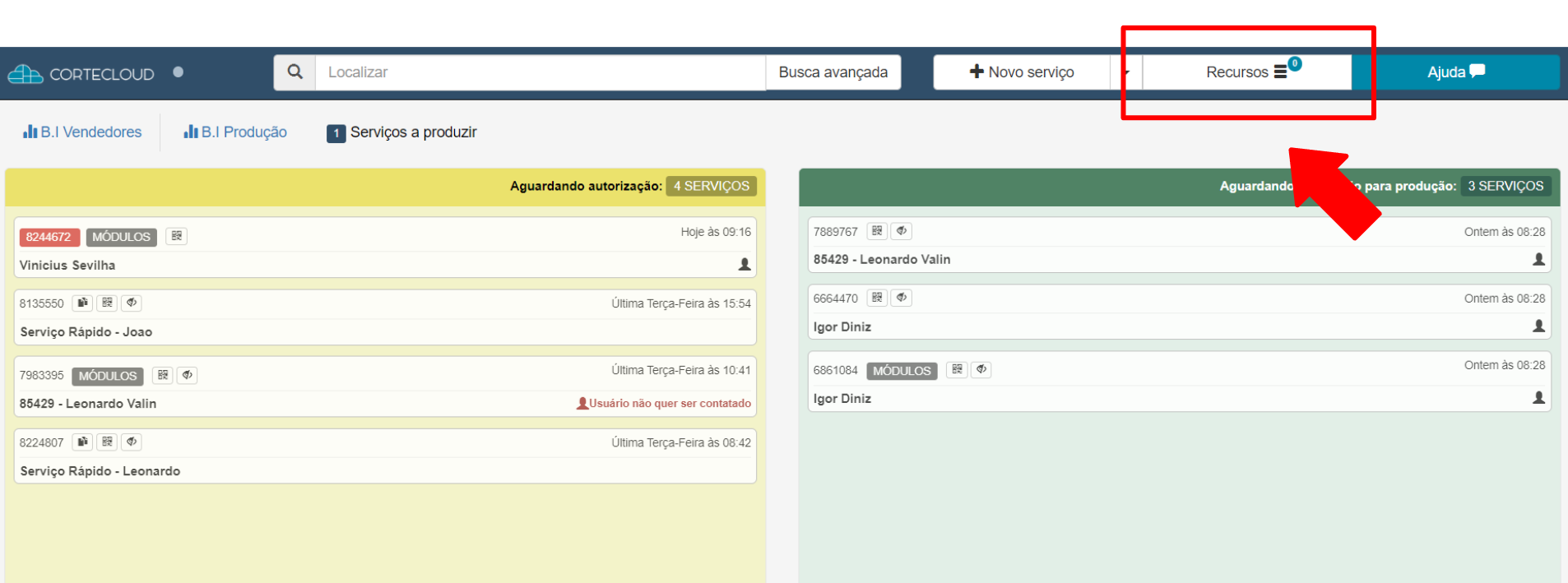
Task: Open 85429 - Leonardo Valin in green column
Action: [x=882, y=260]
